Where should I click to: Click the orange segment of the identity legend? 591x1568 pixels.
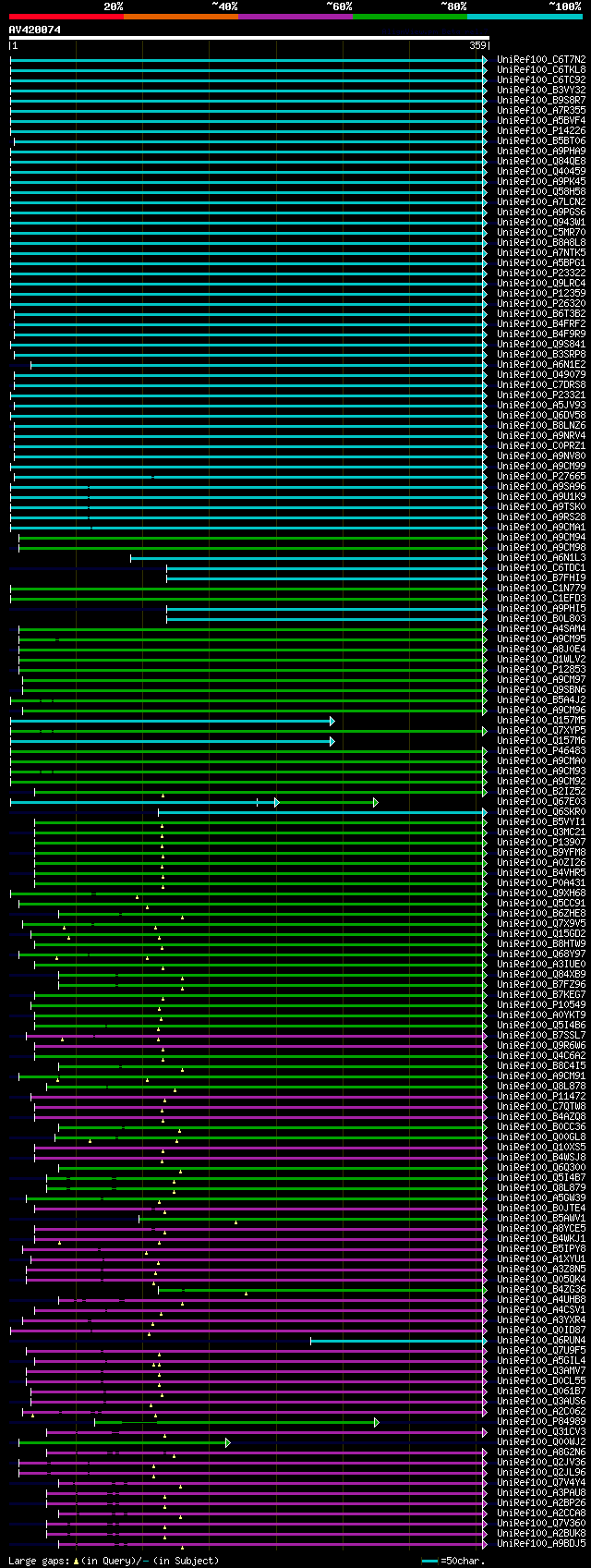click(181, 17)
